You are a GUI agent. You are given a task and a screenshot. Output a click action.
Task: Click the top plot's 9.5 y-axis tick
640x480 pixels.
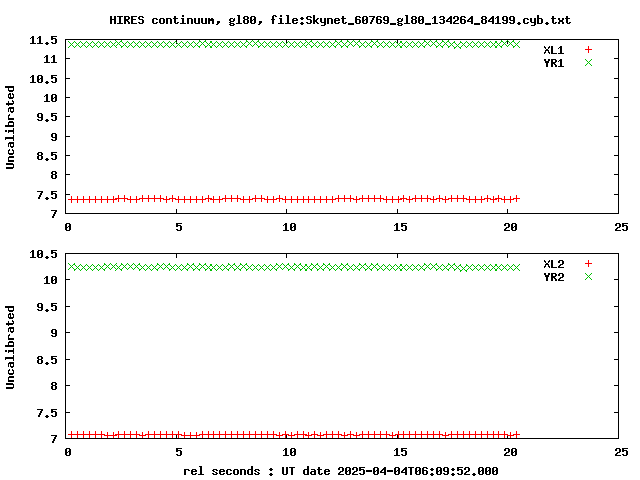tap(47, 117)
